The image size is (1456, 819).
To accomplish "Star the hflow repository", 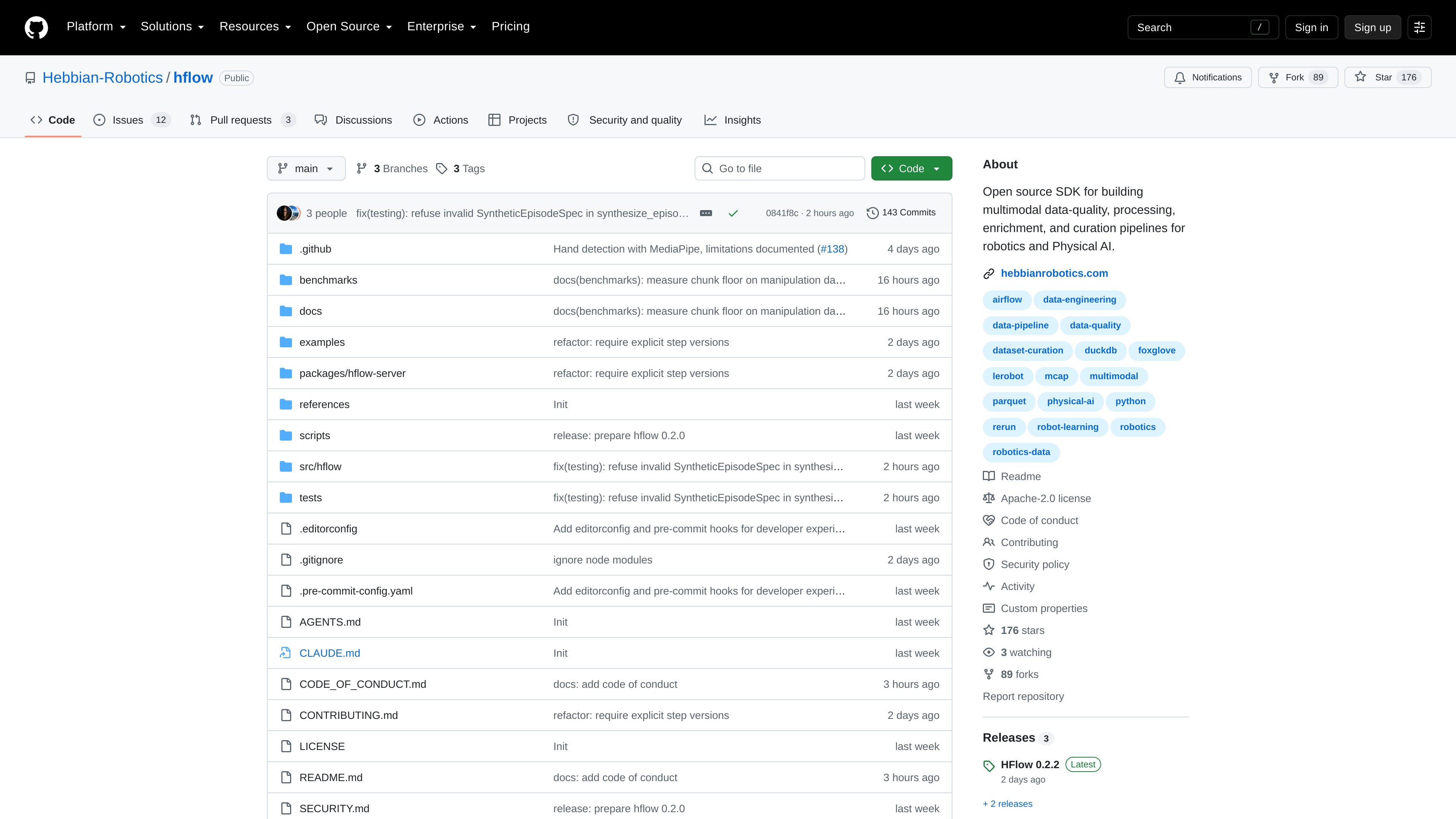I will coord(1388,77).
